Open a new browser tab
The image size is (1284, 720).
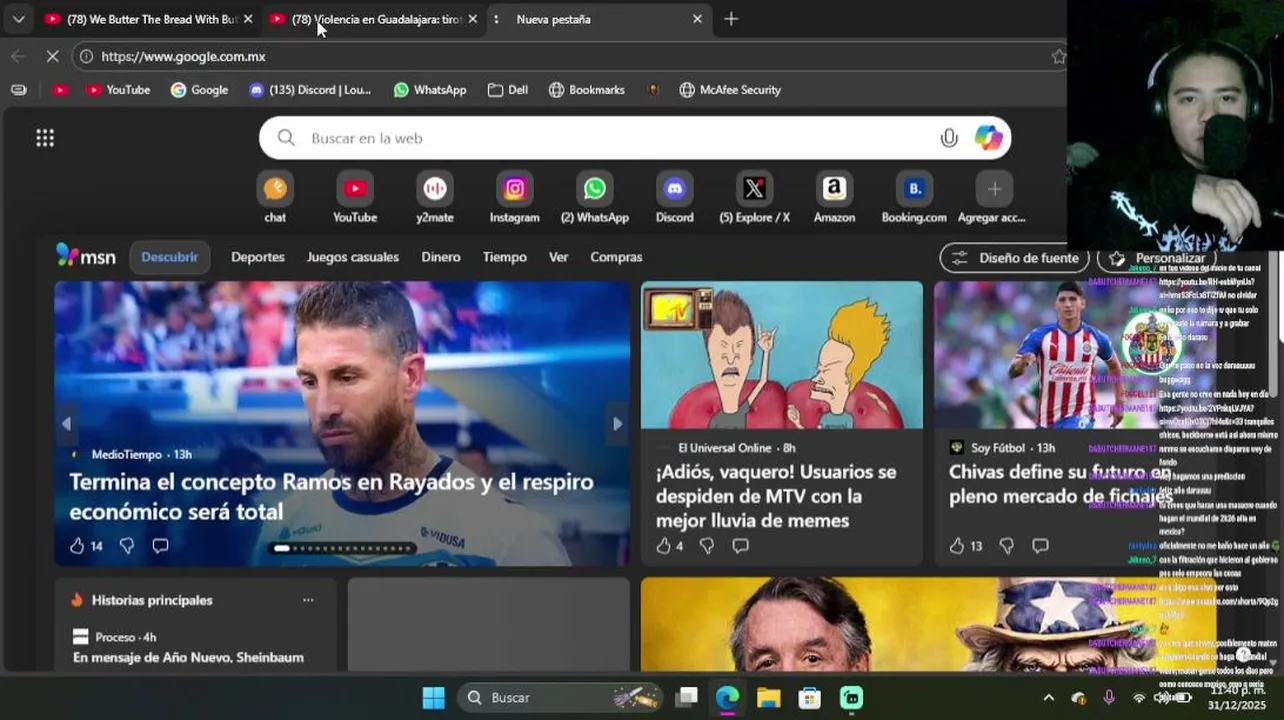tap(731, 19)
